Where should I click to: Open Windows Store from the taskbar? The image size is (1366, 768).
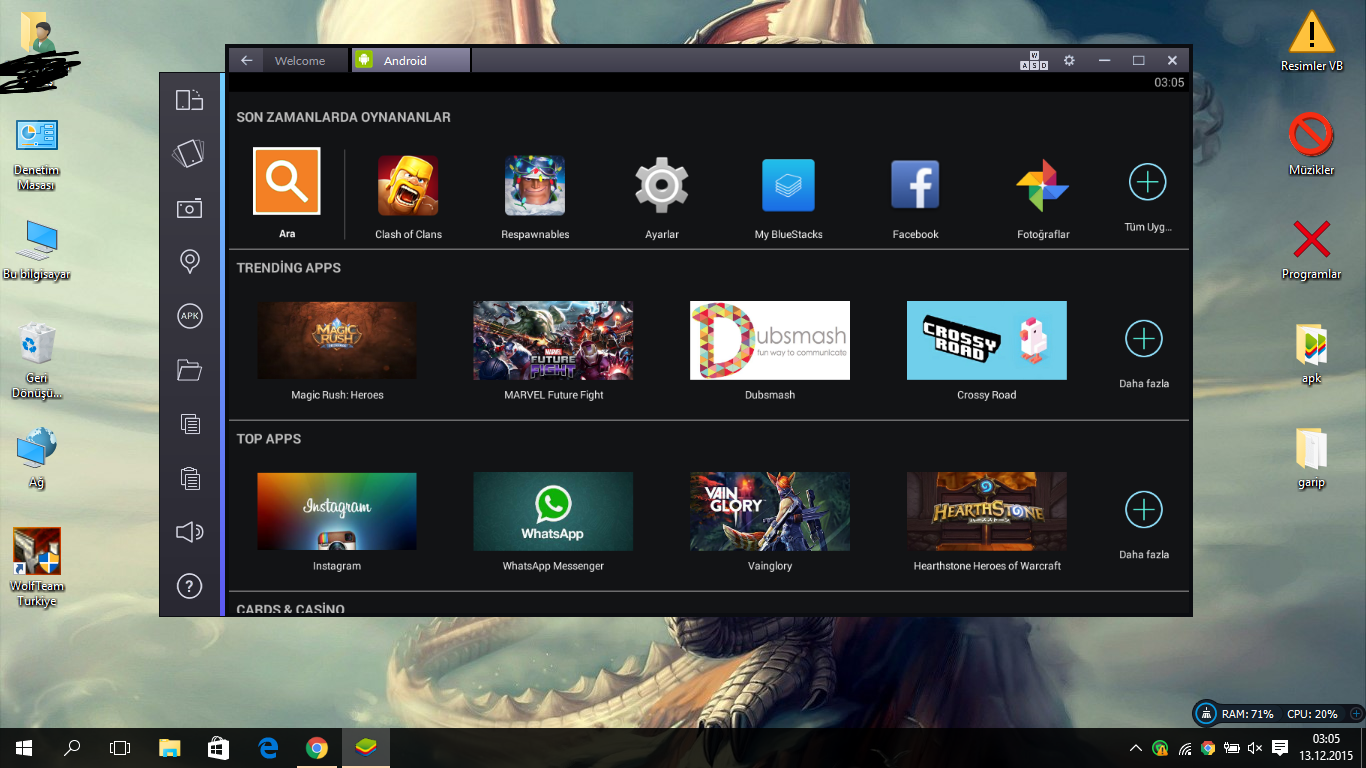(x=219, y=748)
